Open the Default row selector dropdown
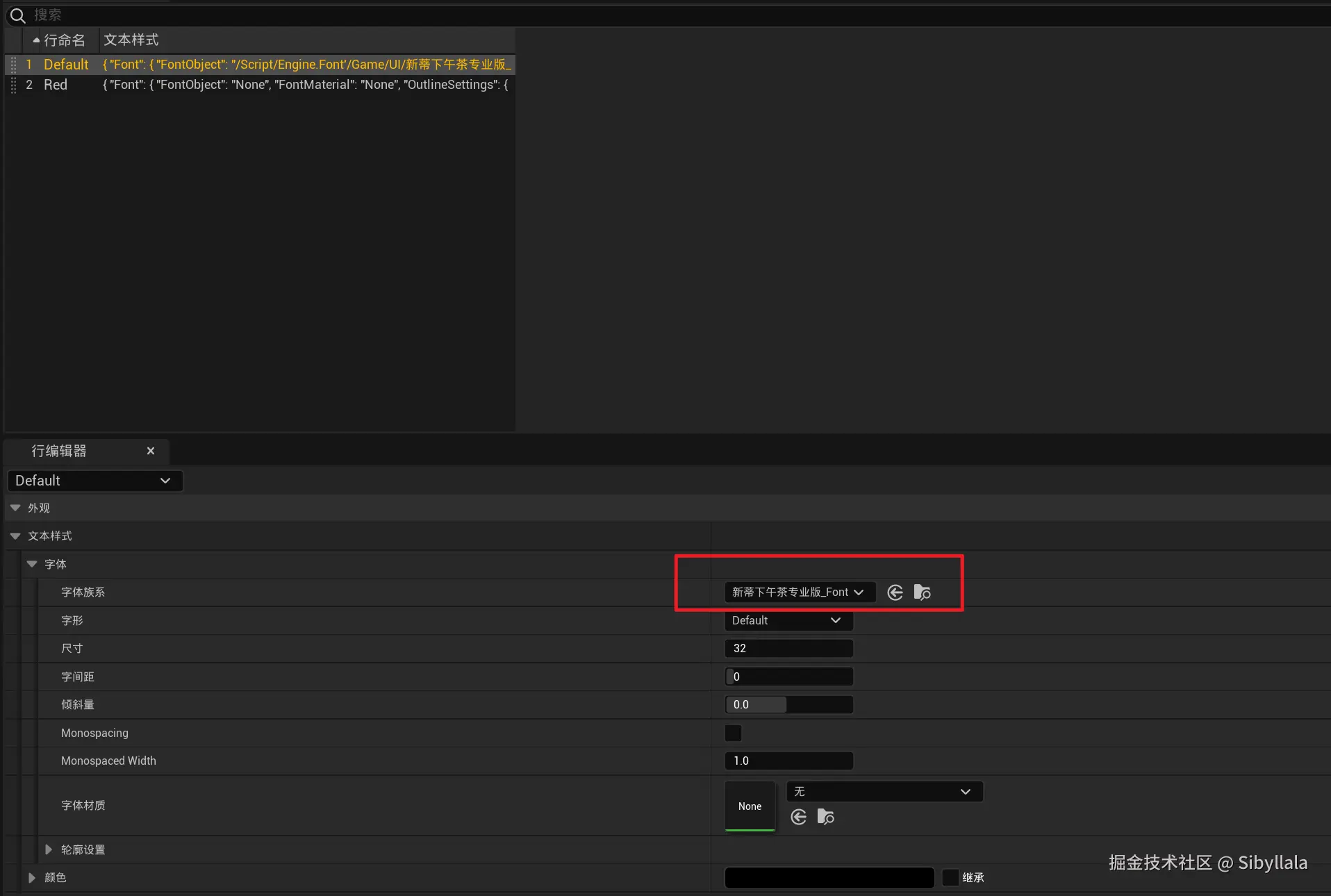The width and height of the screenshot is (1331, 896). click(95, 481)
